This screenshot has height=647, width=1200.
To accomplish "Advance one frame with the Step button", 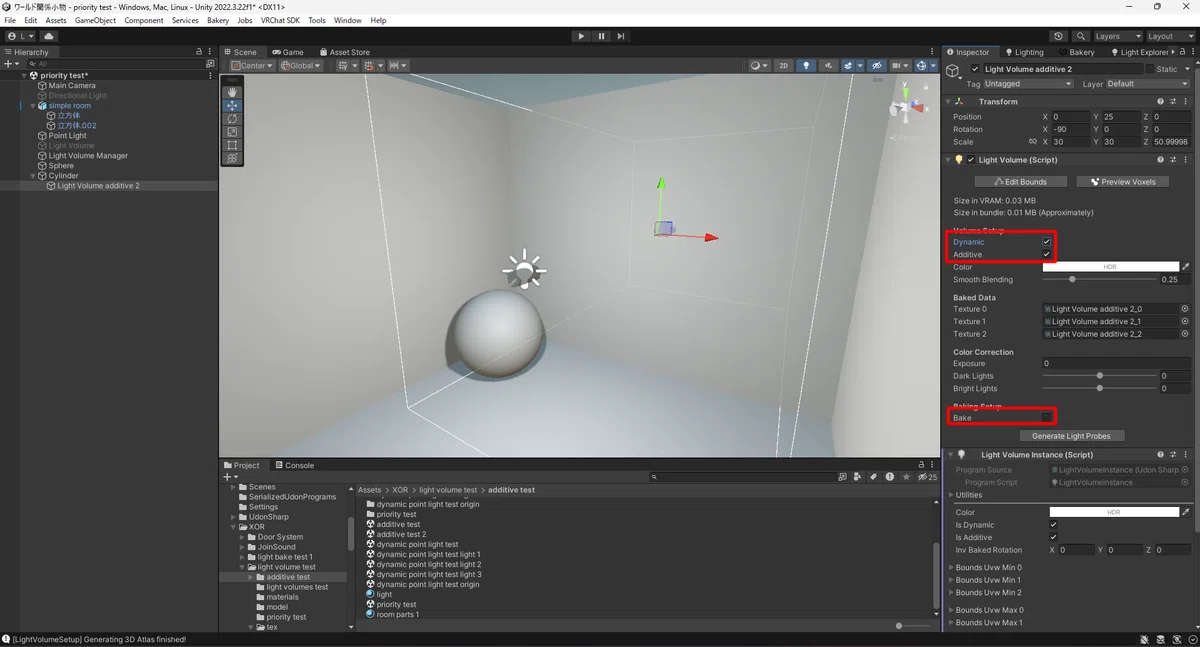I will pyautogui.click(x=621, y=36).
